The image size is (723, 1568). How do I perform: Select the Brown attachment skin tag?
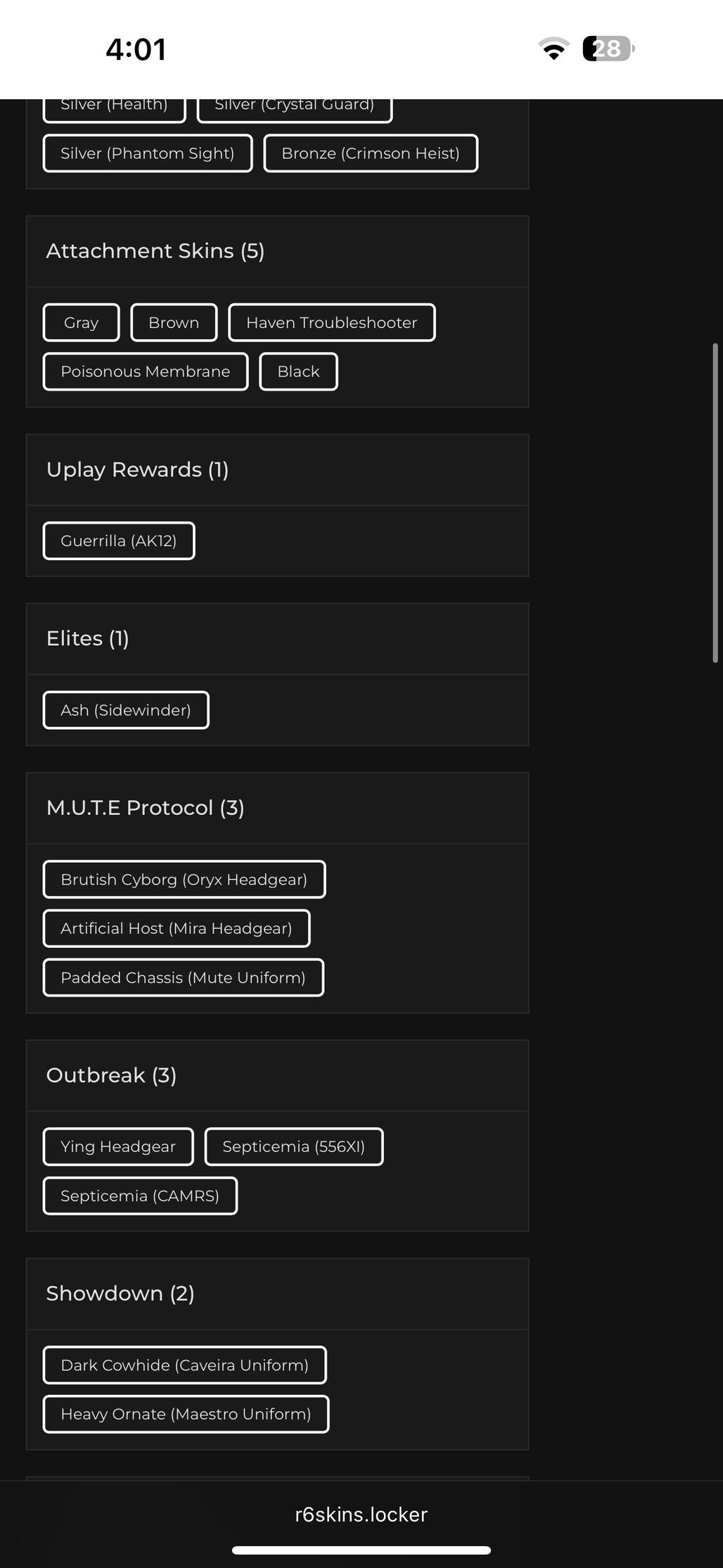click(174, 322)
